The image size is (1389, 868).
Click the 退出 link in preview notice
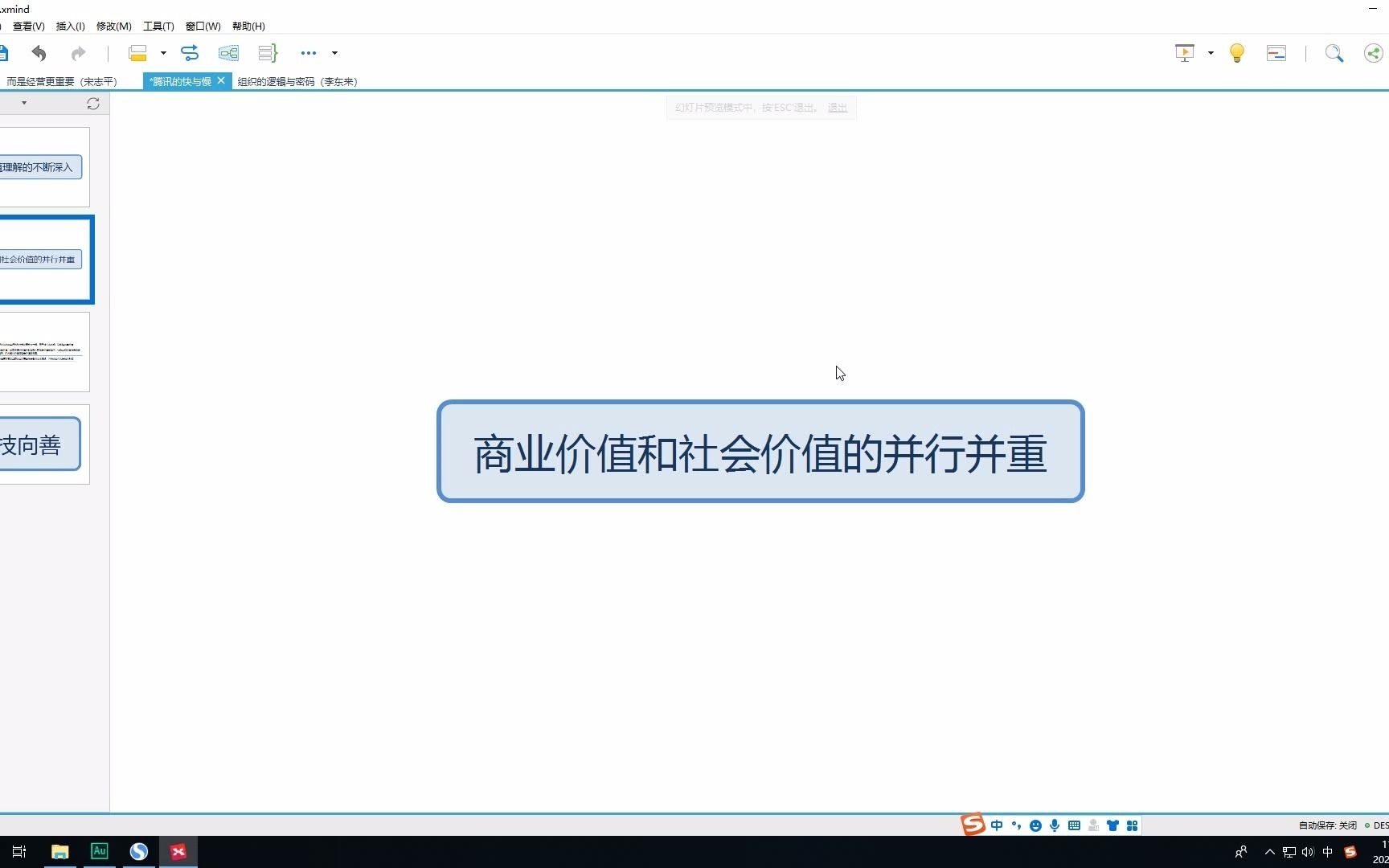[x=838, y=108]
